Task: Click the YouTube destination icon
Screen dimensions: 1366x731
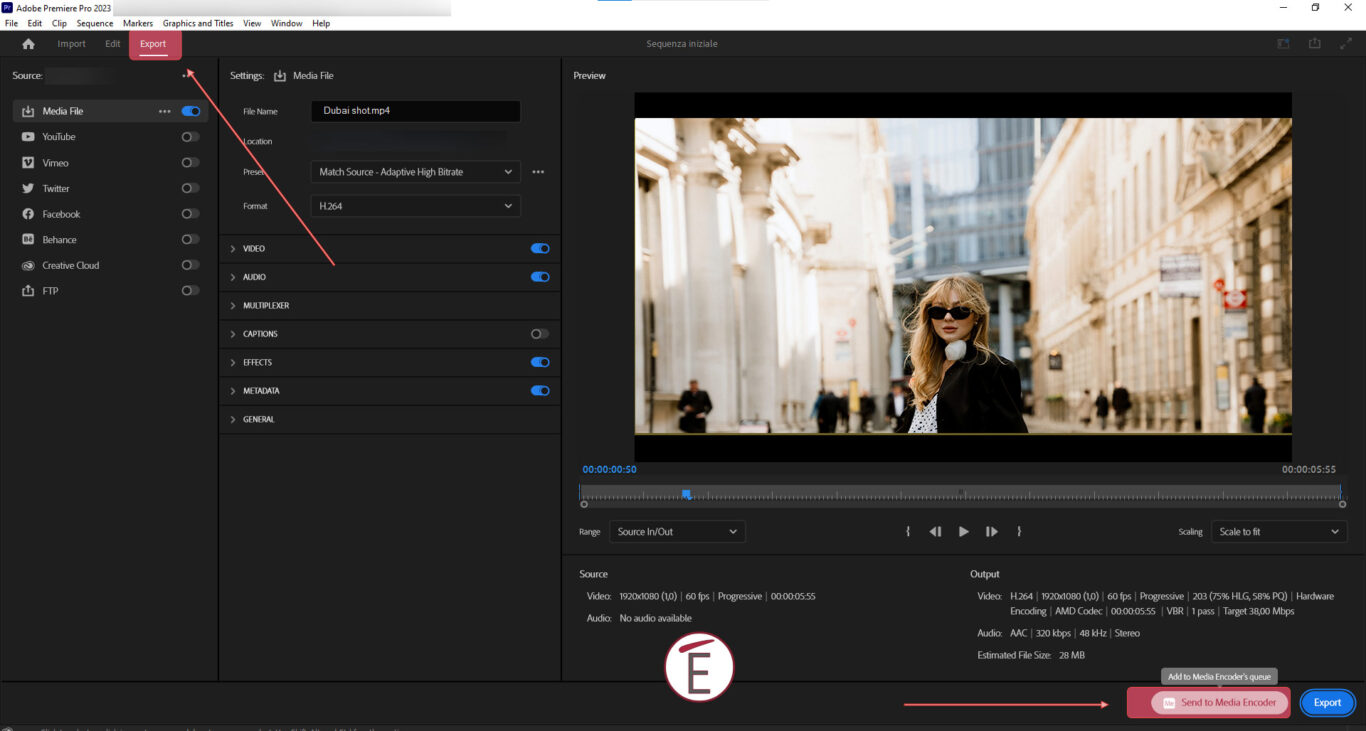Action: coord(28,137)
